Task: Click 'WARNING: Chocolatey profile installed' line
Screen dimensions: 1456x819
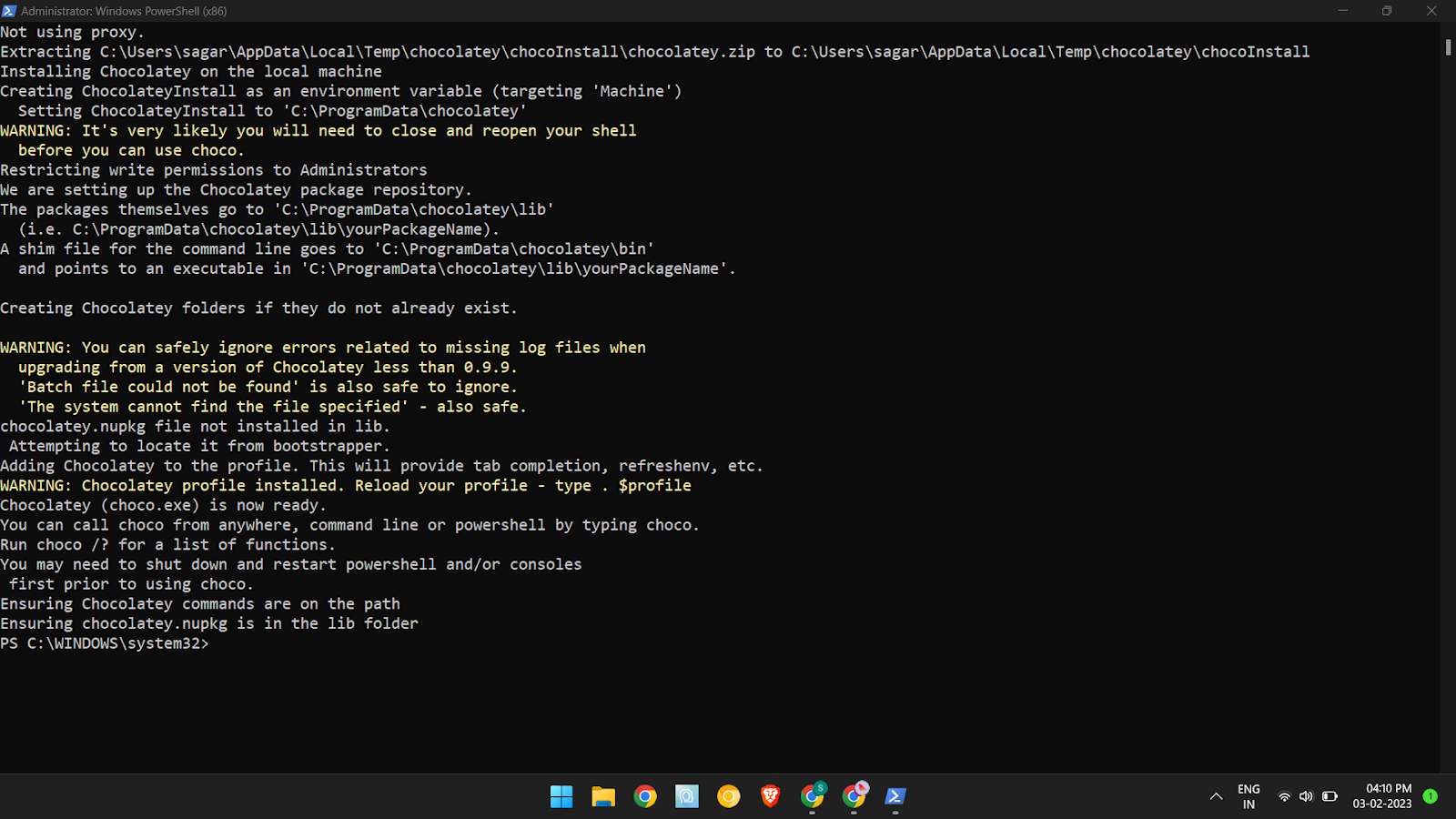Action: tap(346, 485)
